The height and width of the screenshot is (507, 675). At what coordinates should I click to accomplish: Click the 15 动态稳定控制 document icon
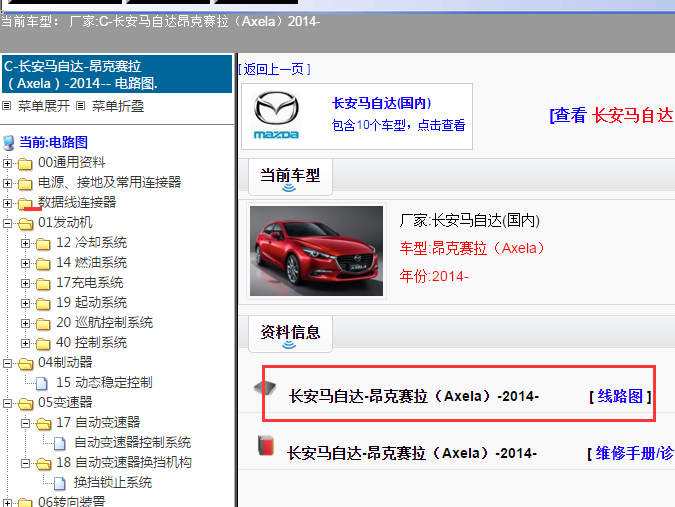pyautogui.click(x=42, y=383)
